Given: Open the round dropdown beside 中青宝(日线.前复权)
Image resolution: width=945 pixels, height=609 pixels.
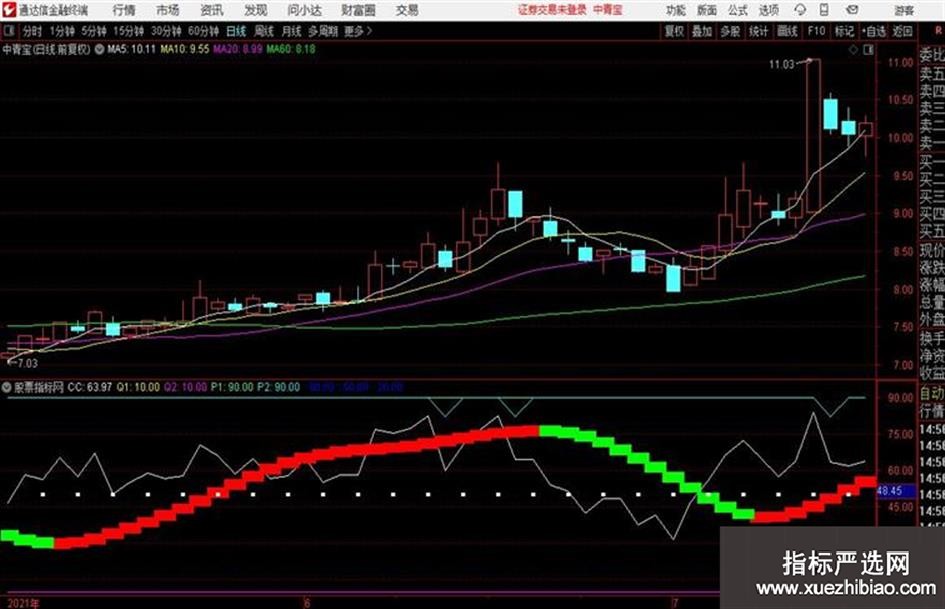Looking at the screenshot, I should [x=99, y=49].
